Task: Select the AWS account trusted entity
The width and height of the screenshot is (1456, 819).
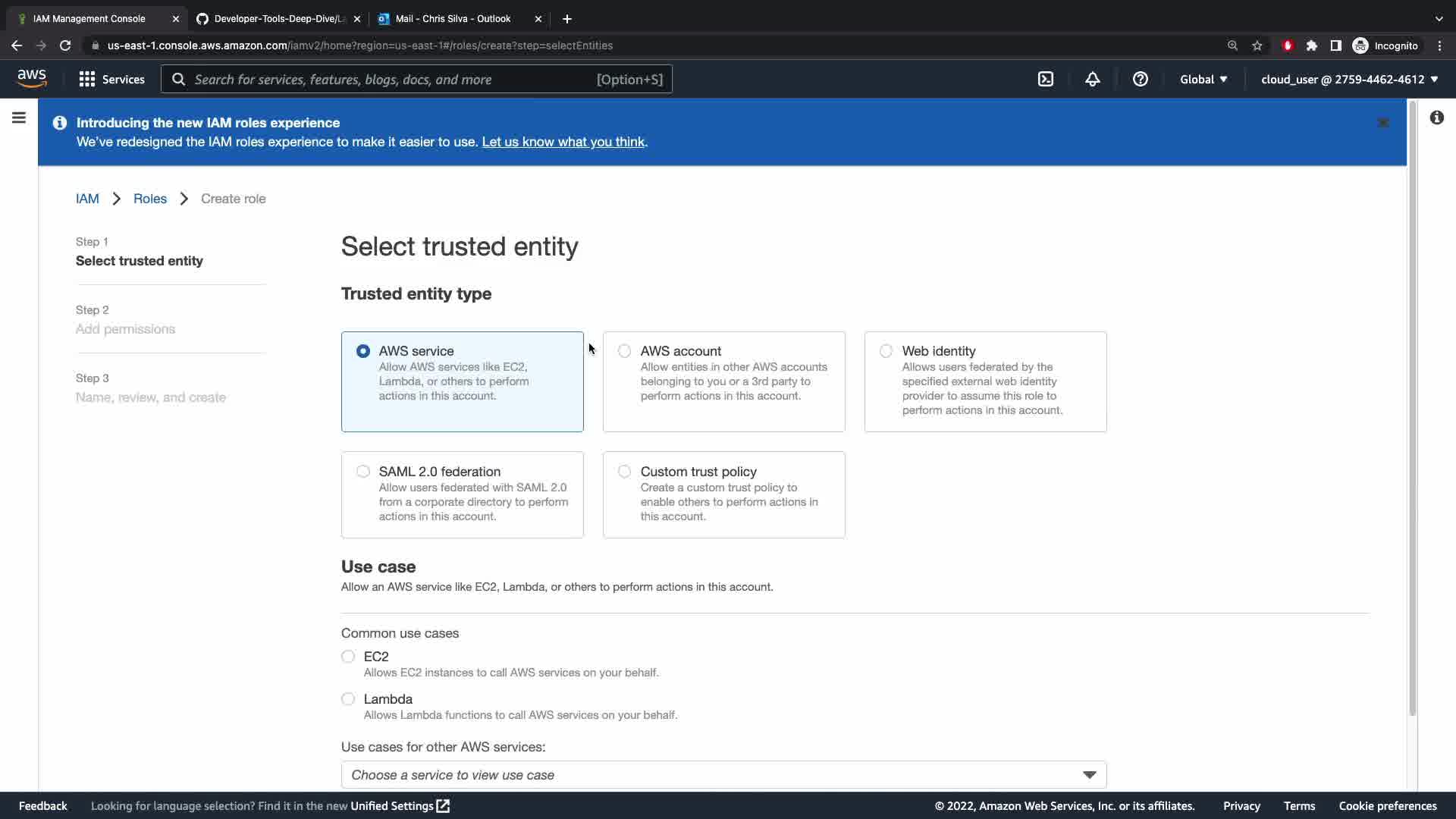Action: coord(625,351)
